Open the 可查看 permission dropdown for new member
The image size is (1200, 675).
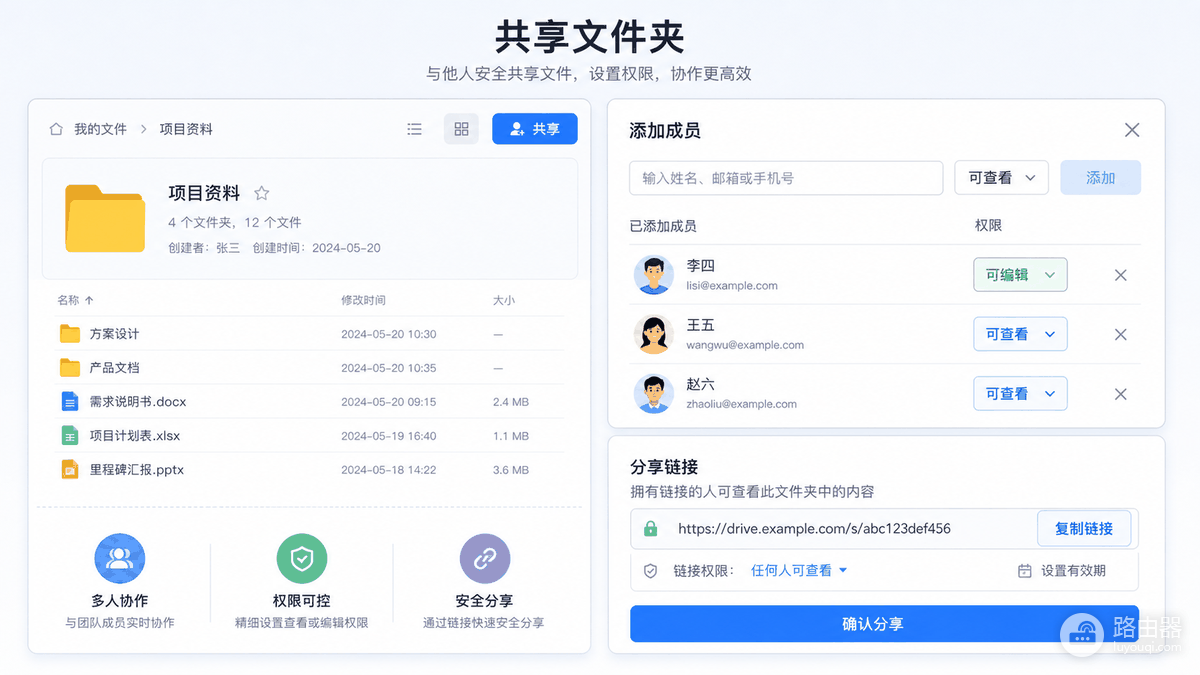click(1001, 178)
